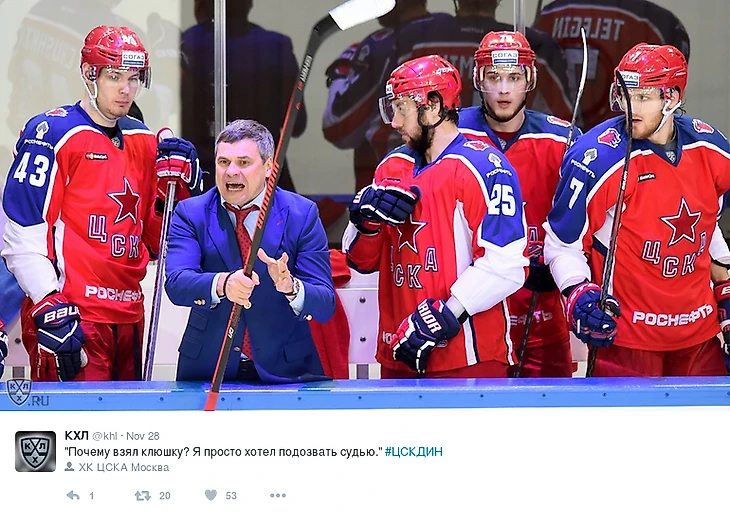This screenshot has height=521, width=730.
Task: Click the likes count 53
Action: click(x=231, y=496)
